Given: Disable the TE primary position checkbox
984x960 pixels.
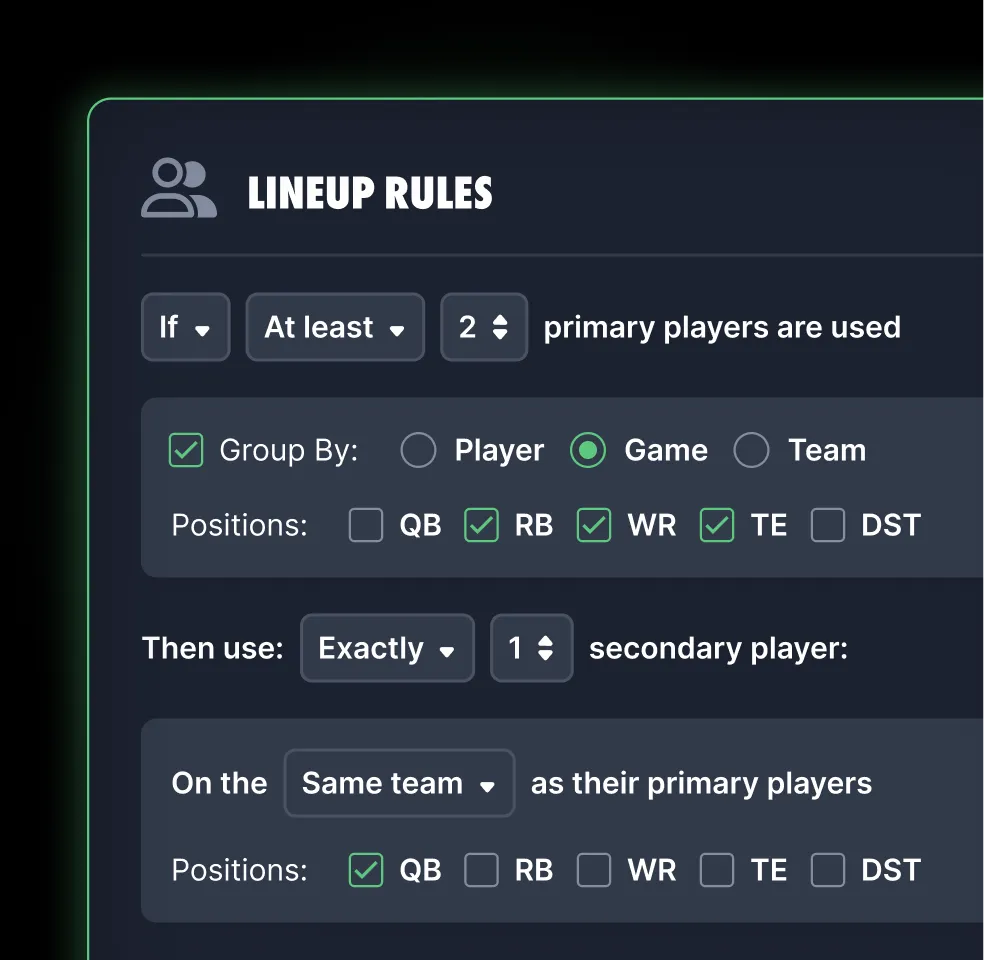Looking at the screenshot, I should [716, 525].
